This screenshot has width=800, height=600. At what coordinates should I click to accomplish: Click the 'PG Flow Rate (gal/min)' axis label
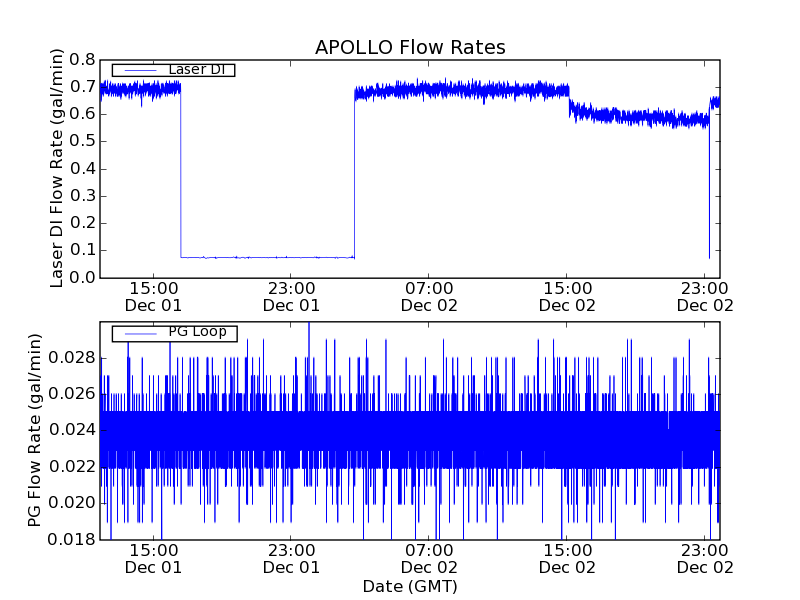coord(34,430)
